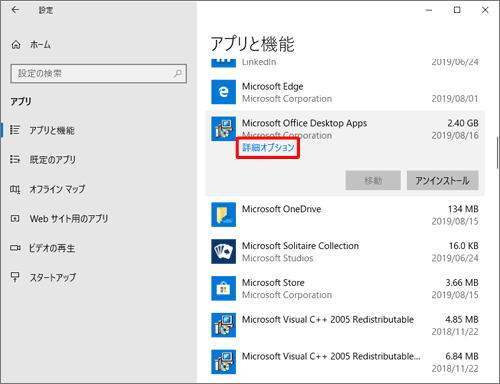Image resolution: width=500 pixels, height=384 pixels.
Task: Select the 既定のアプリ sidebar icon
Action: (15, 159)
